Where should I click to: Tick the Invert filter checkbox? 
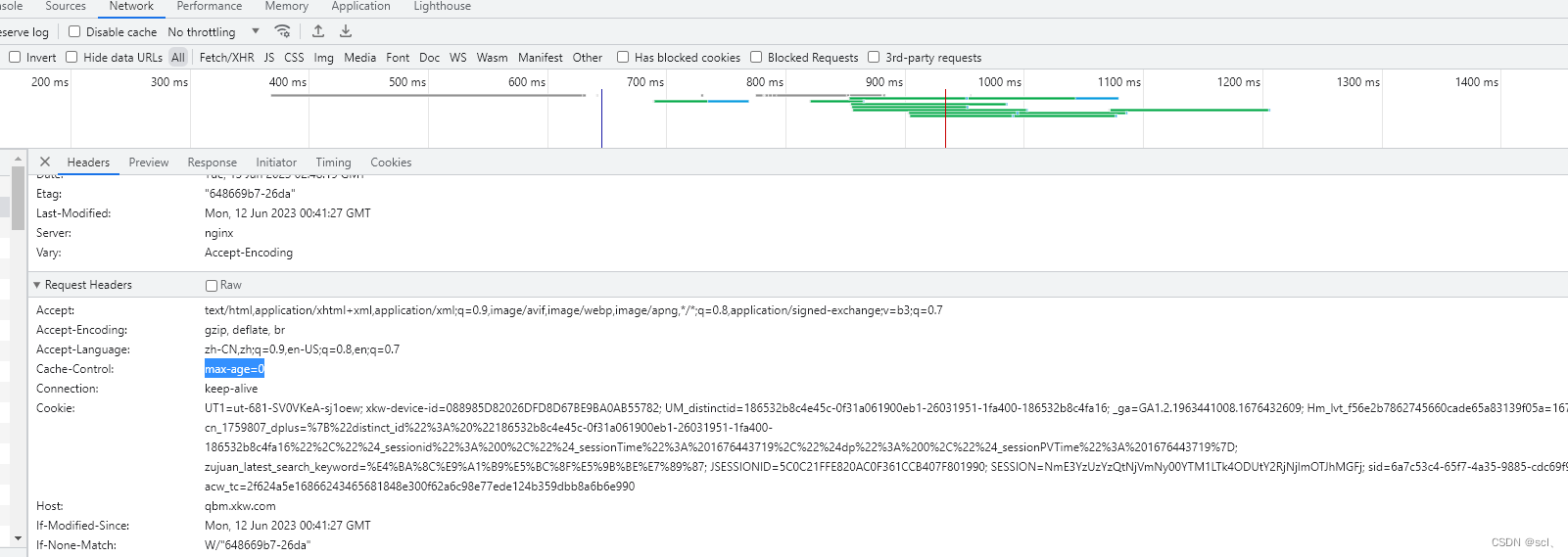click(15, 57)
